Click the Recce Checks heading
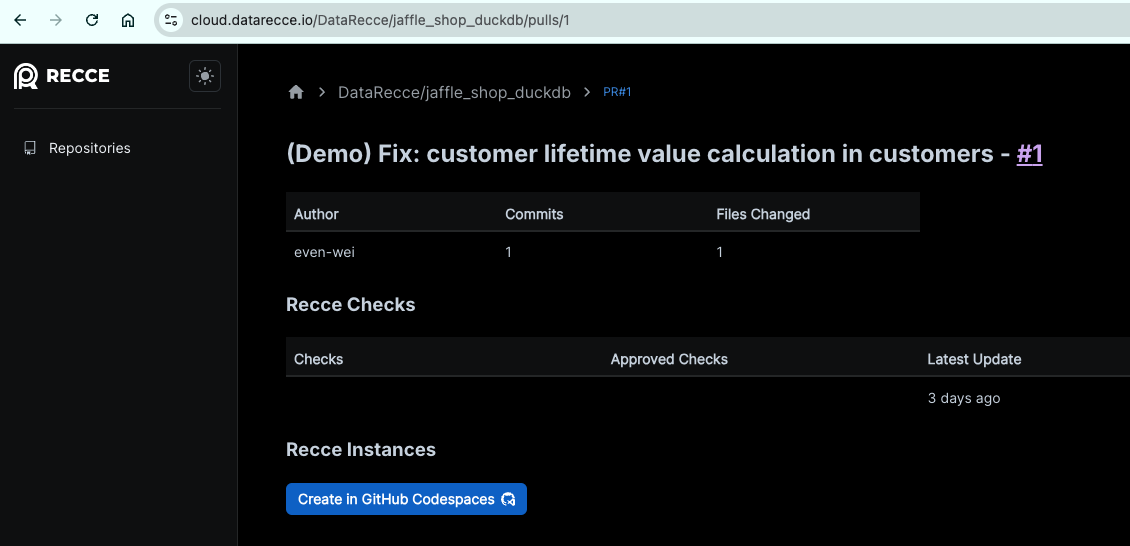This screenshot has height=546, width=1130. pos(350,305)
